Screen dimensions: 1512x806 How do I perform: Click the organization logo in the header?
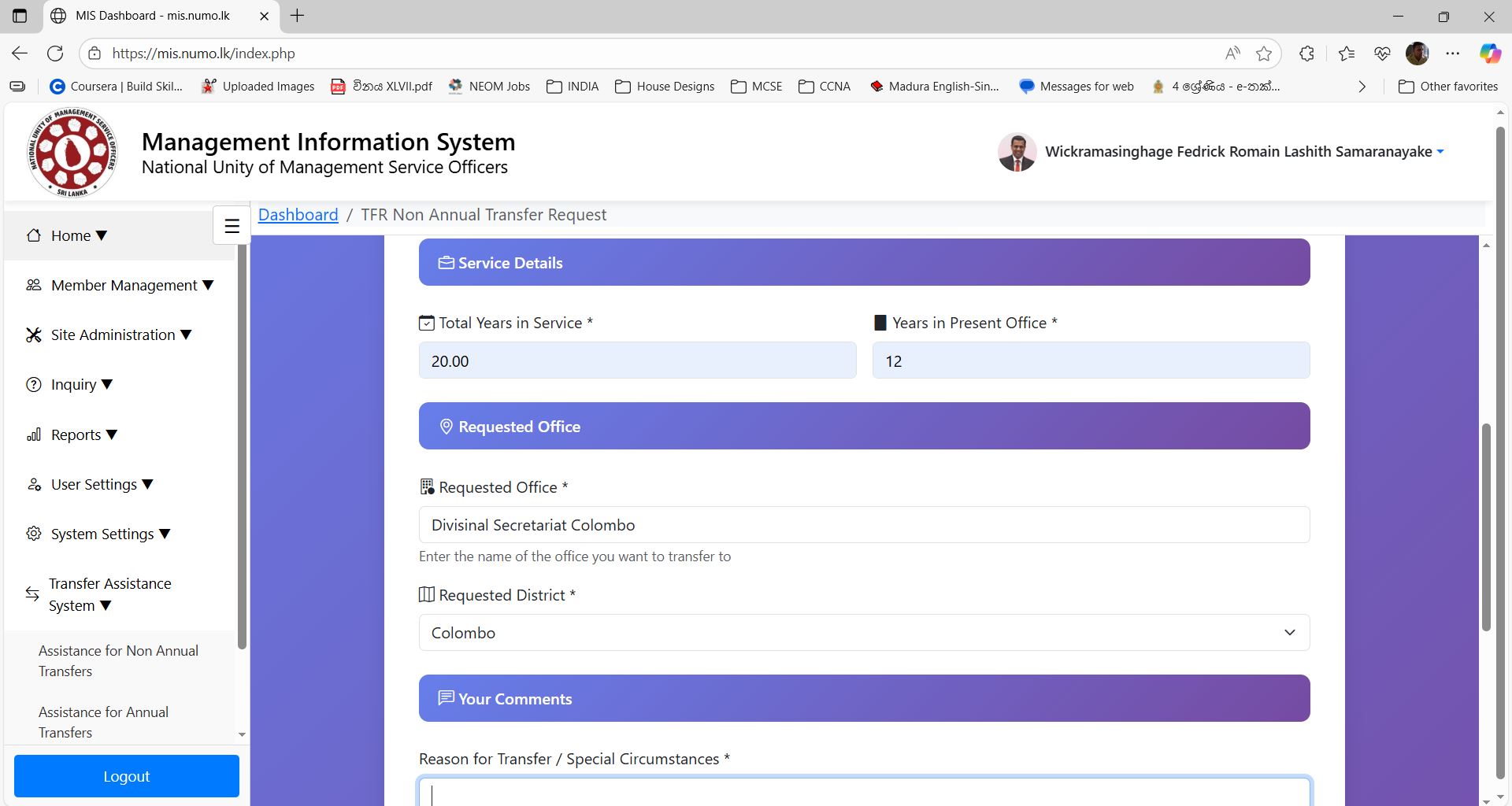click(x=72, y=152)
